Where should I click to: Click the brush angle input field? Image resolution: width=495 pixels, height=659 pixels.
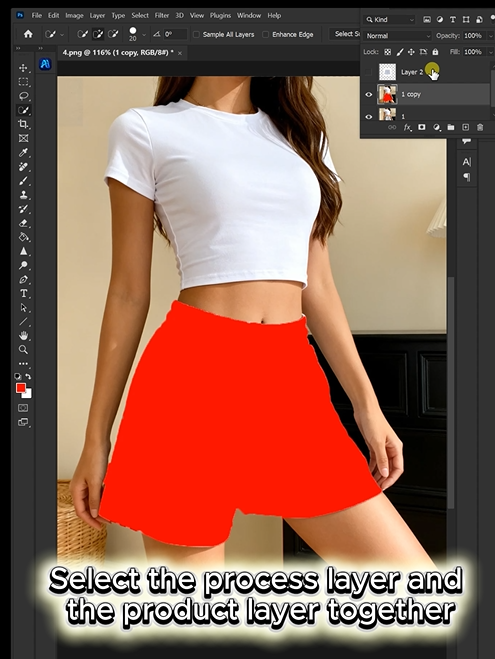[175, 34]
